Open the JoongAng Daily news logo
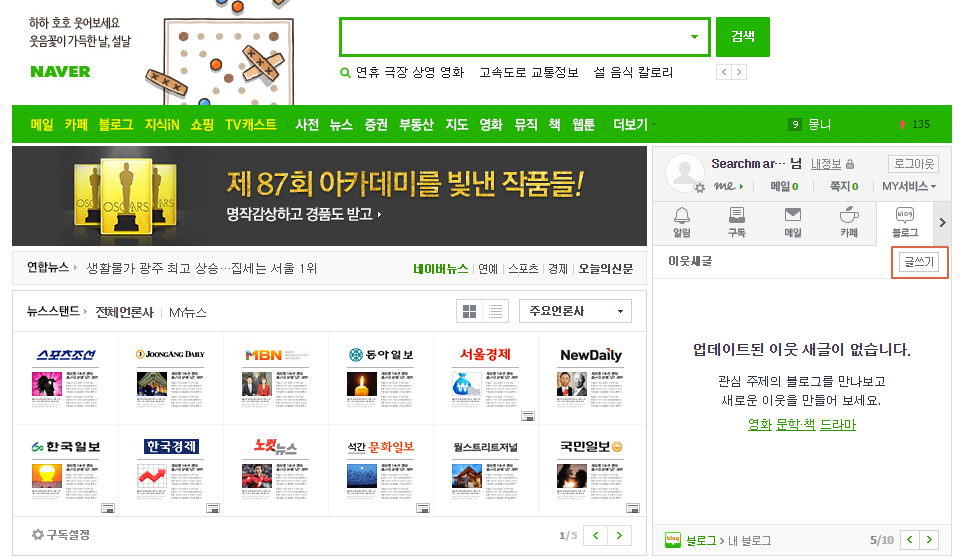 (170, 354)
